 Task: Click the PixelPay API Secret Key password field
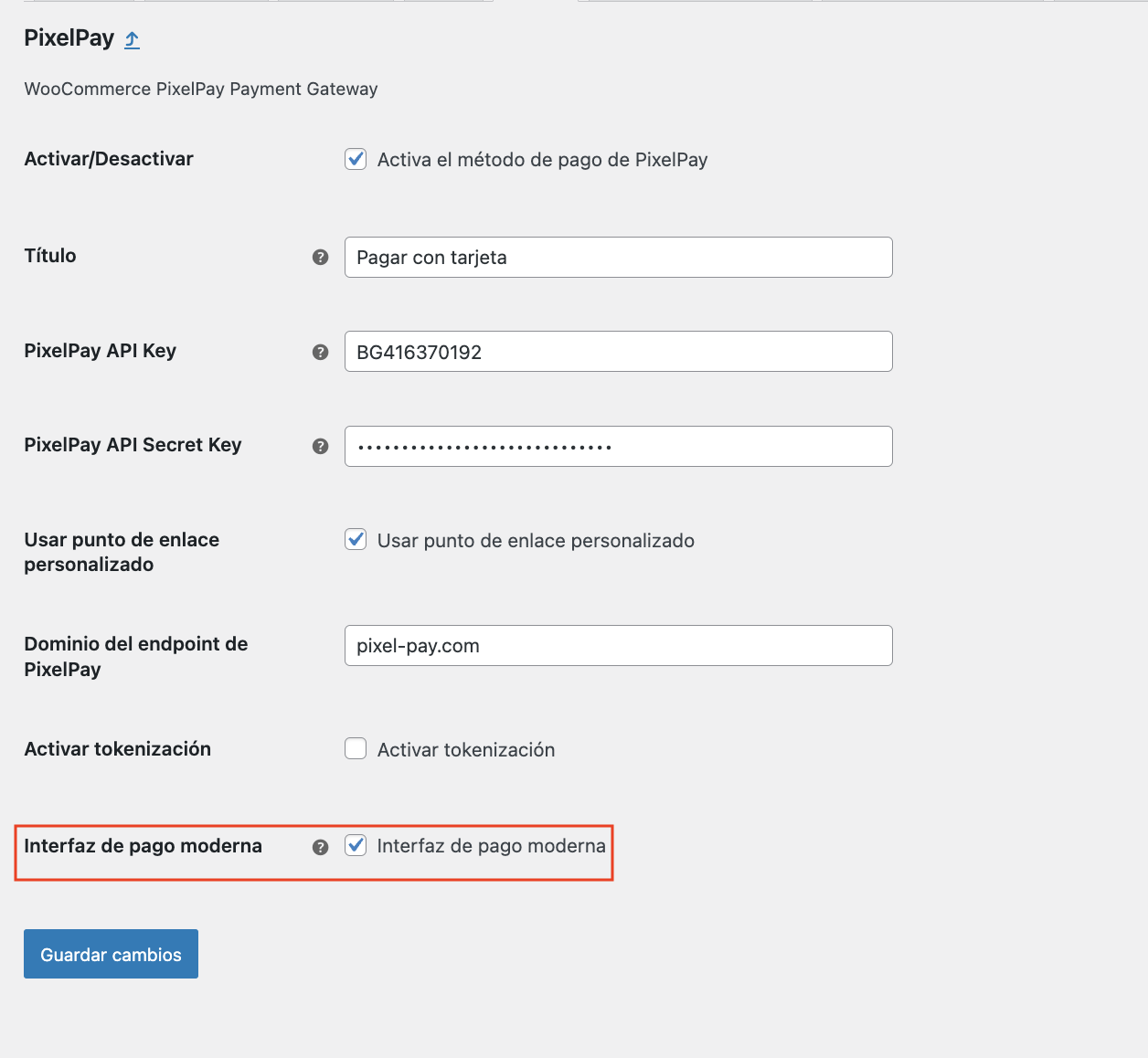coord(618,446)
